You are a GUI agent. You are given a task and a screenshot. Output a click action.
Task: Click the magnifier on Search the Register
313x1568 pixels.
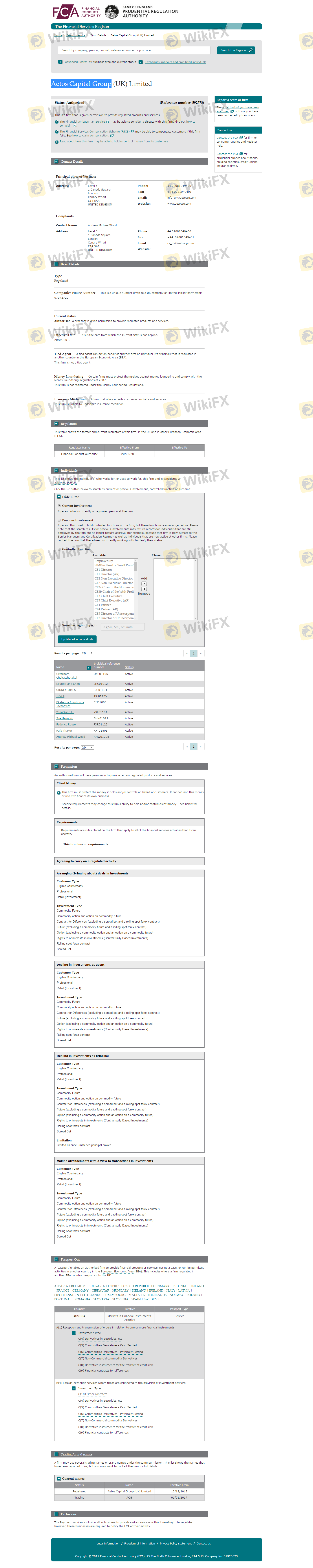pyautogui.click(x=250, y=51)
